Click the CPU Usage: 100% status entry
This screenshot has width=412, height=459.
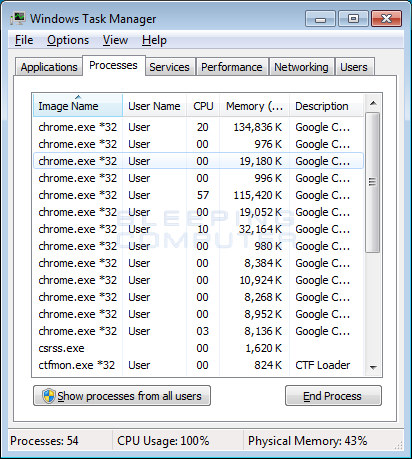tap(163, 441)
